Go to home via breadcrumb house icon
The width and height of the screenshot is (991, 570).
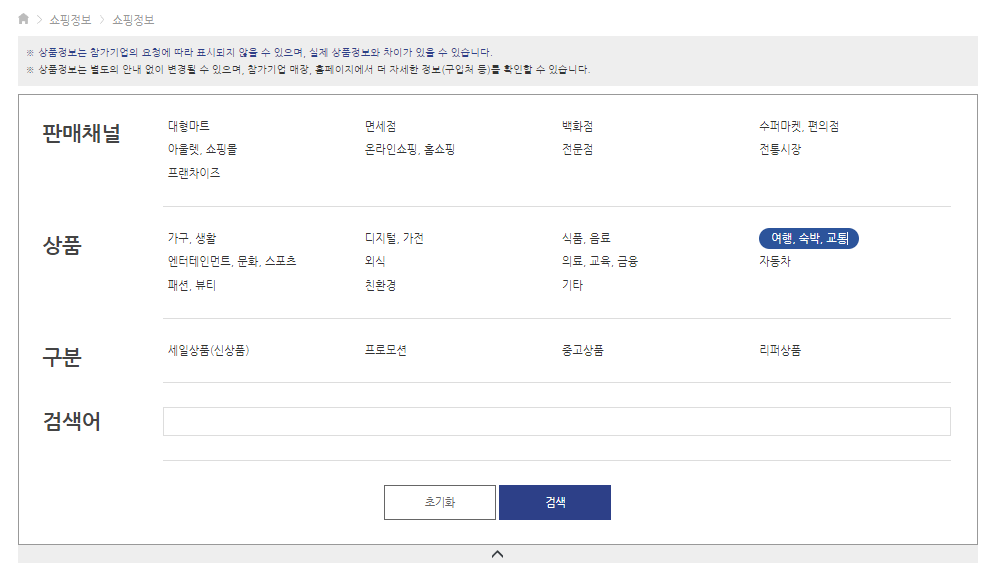[23, 19]
